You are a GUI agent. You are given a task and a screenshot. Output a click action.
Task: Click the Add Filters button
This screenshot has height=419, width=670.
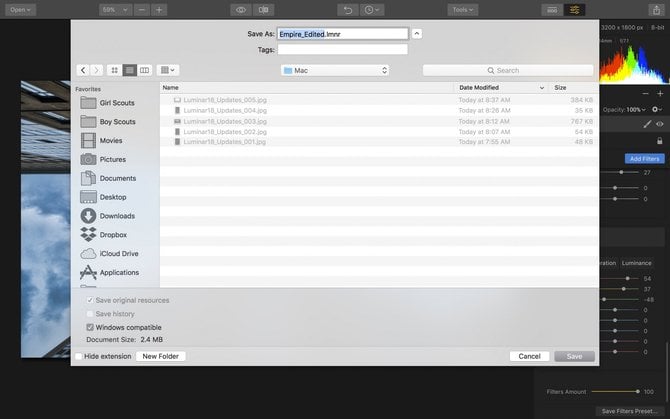644,159
